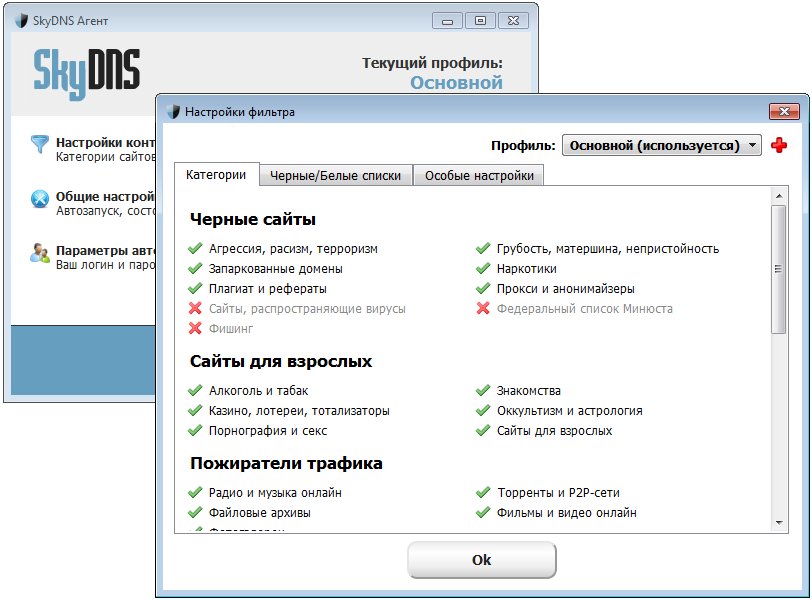Open the Профиль dropdown
Viewport: 812px width, 600px height.
click(x=662, y=145)
